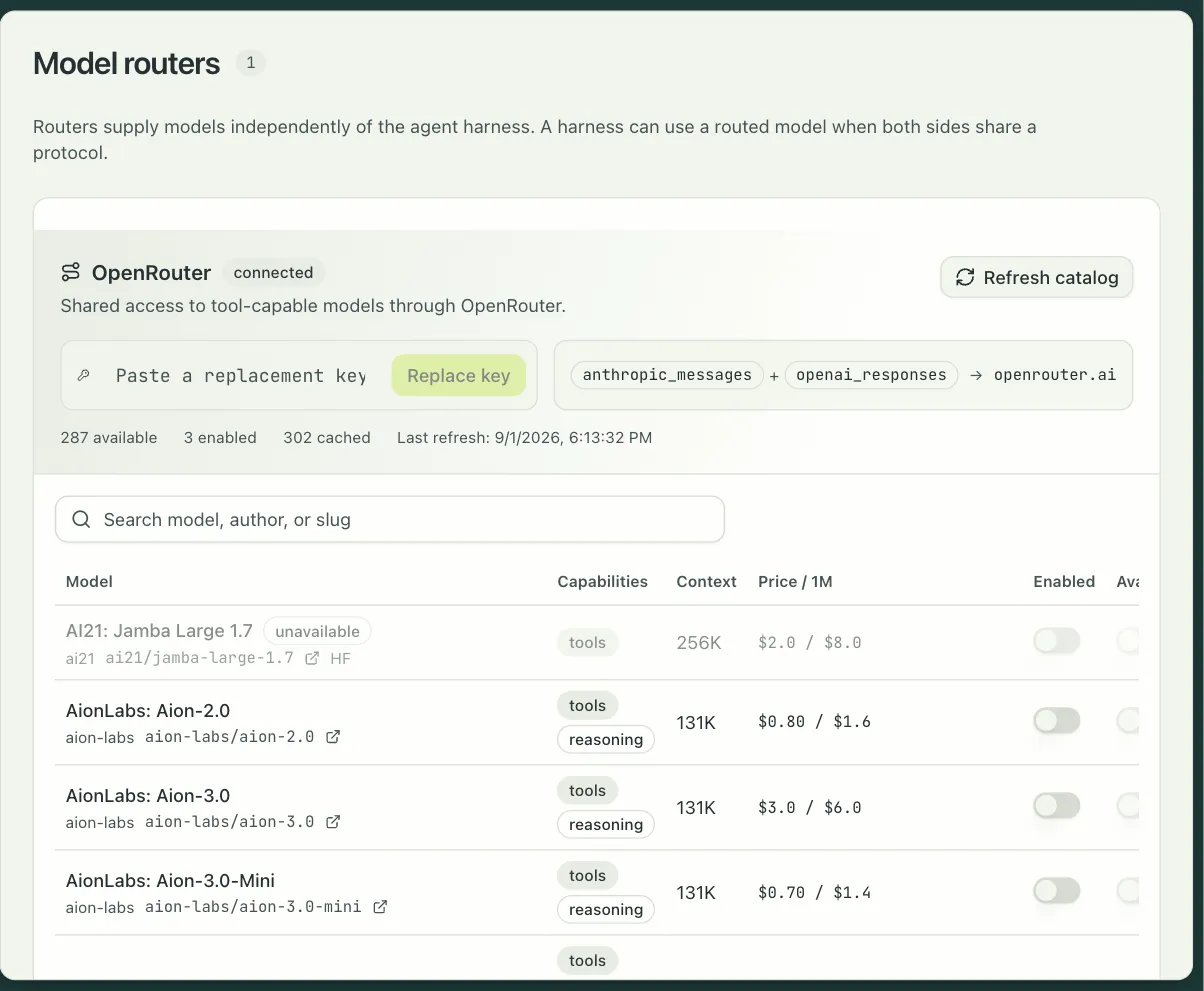Select the AionLabs: Aion-3.0-Mini model name
Screen dimensions: 1204x991
point(170,880)
